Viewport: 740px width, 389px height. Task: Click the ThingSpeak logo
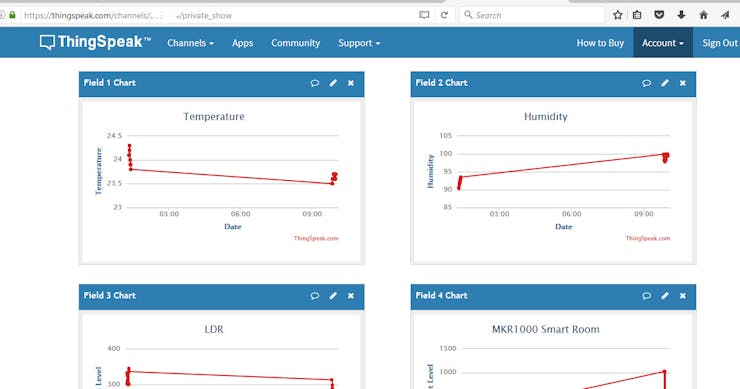click(x=95, y=42)
